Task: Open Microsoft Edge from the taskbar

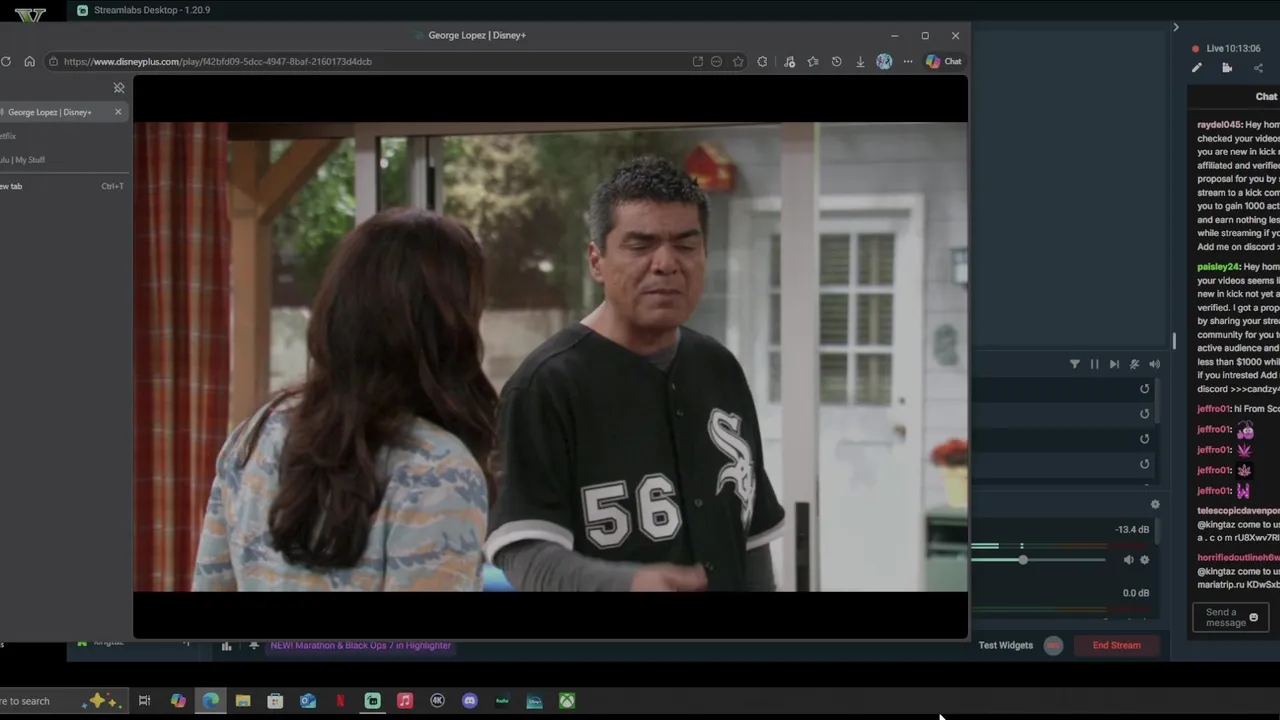Action: (211, 701)
